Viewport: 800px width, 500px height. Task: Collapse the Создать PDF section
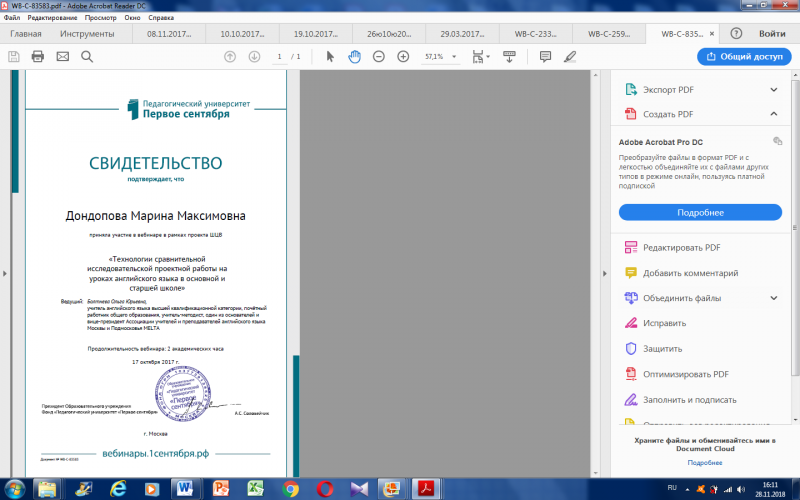774,114
